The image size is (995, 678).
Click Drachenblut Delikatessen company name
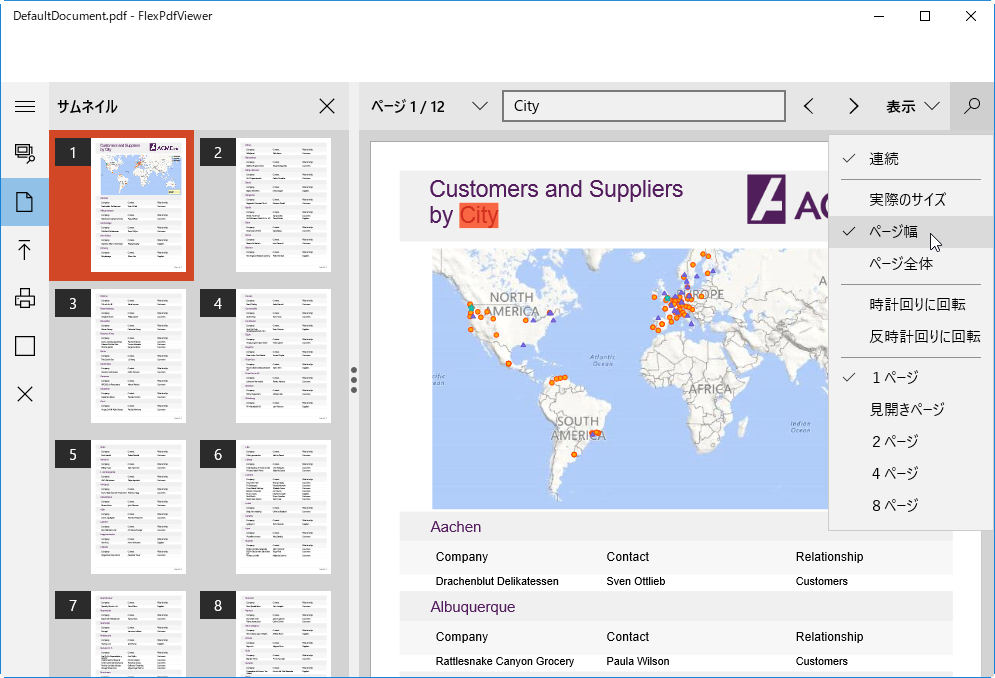point(497,581)
